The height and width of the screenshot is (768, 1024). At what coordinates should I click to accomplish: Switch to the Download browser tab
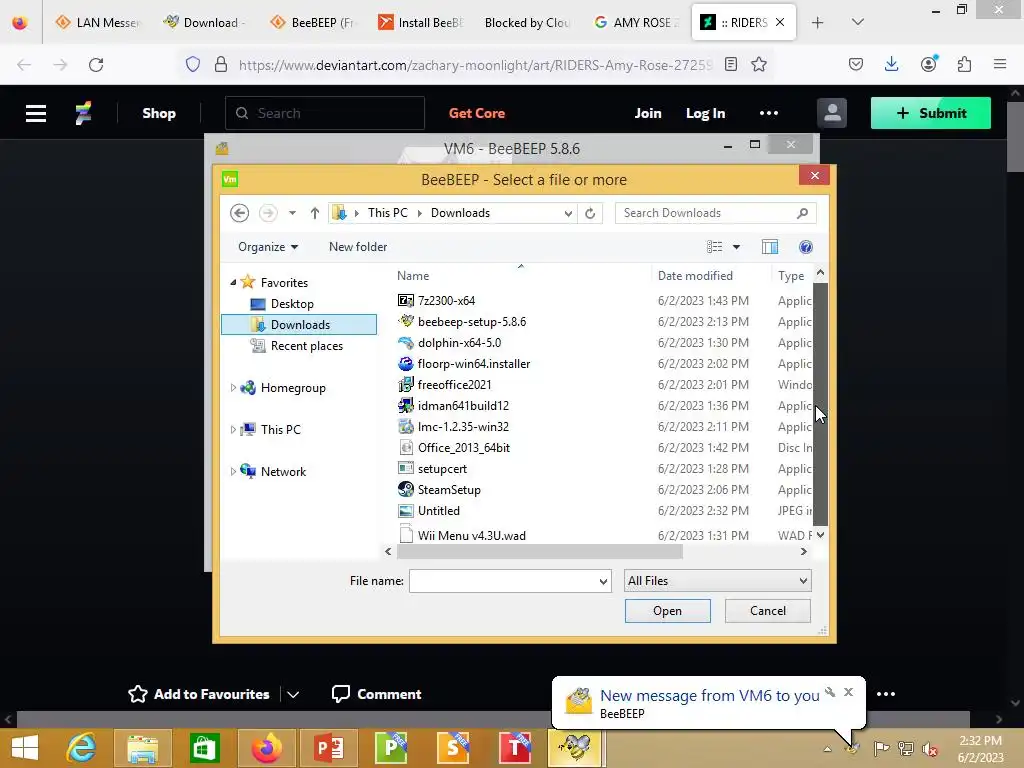(x=203, y=22)
